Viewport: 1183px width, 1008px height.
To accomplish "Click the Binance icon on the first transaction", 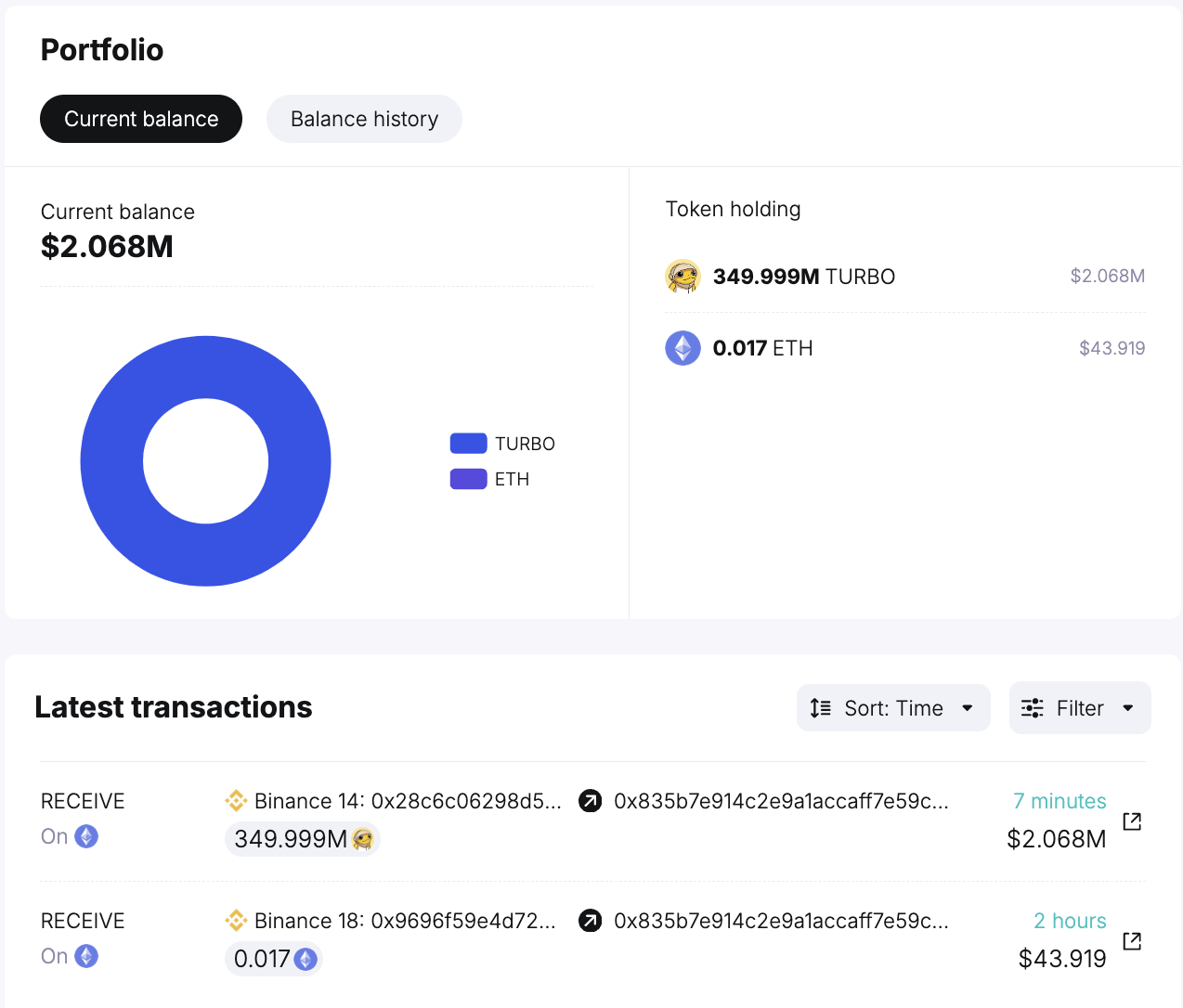I will [237, 800].
